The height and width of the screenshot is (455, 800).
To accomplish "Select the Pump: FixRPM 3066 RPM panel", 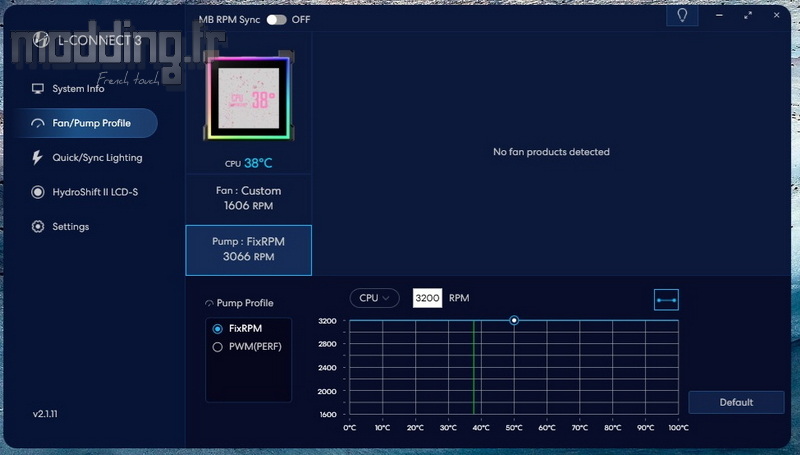I will point(248,250).
